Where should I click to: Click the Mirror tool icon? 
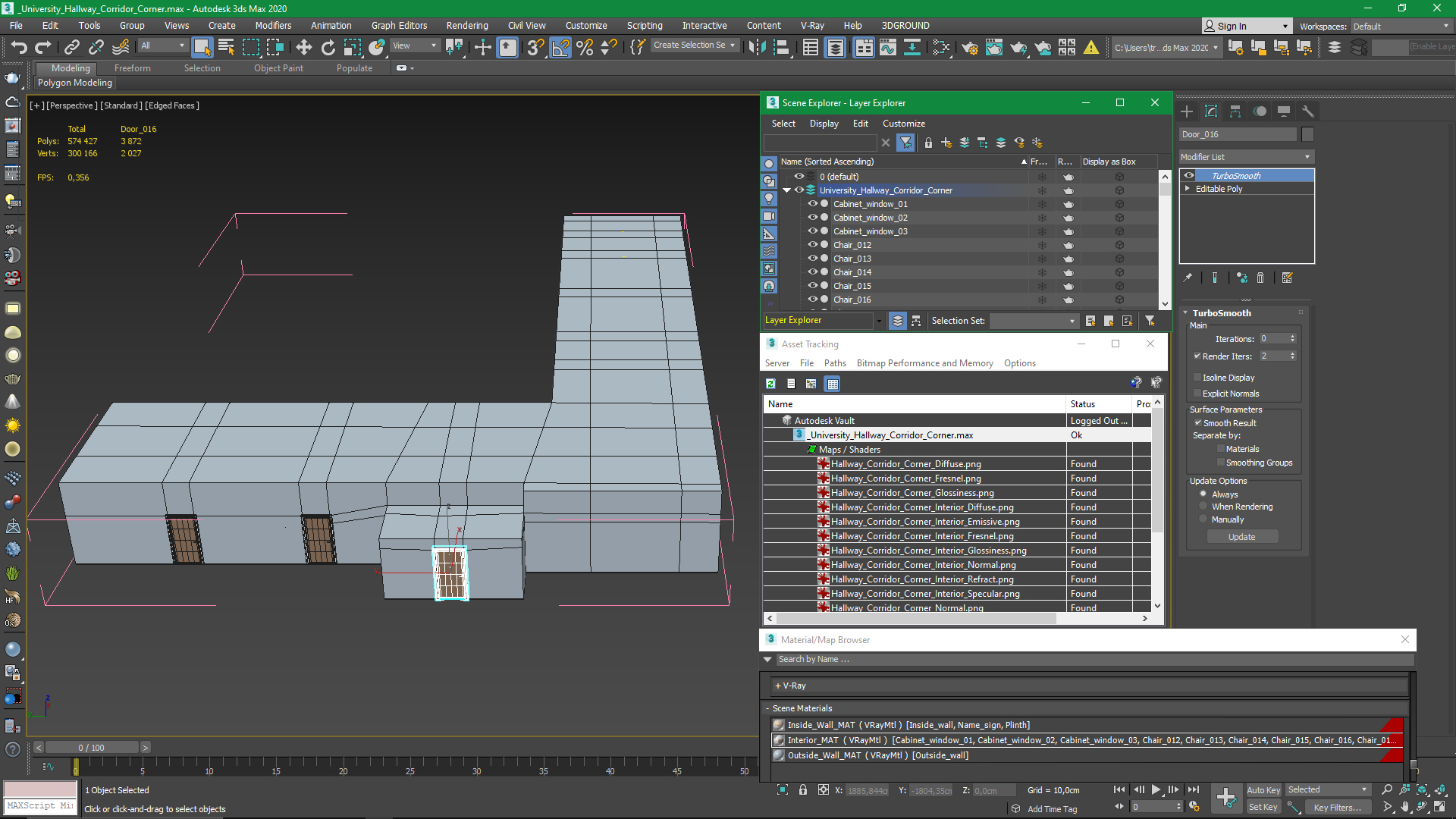[x=757, y=47]
